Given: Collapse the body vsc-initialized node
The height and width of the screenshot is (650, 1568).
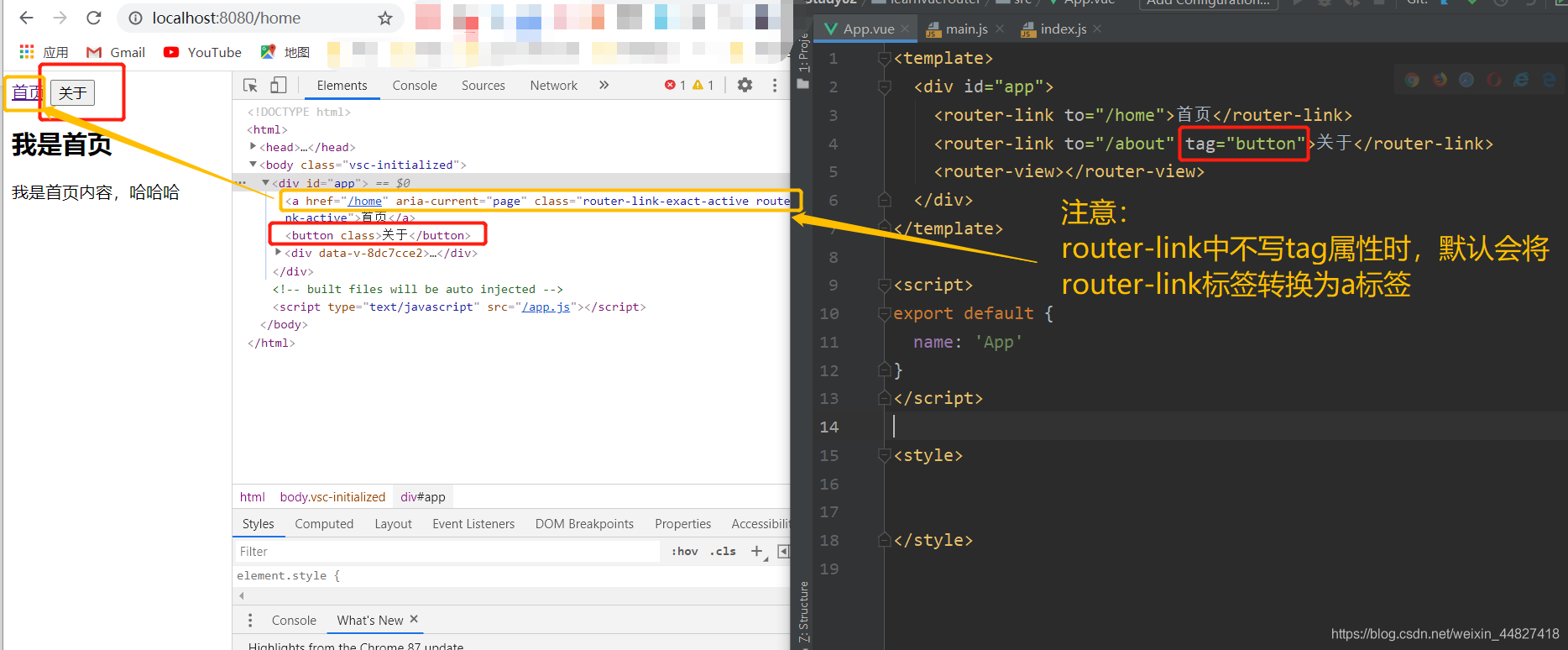Looking at the screenshot, I should pyautogui.click(x=253, y=165).
